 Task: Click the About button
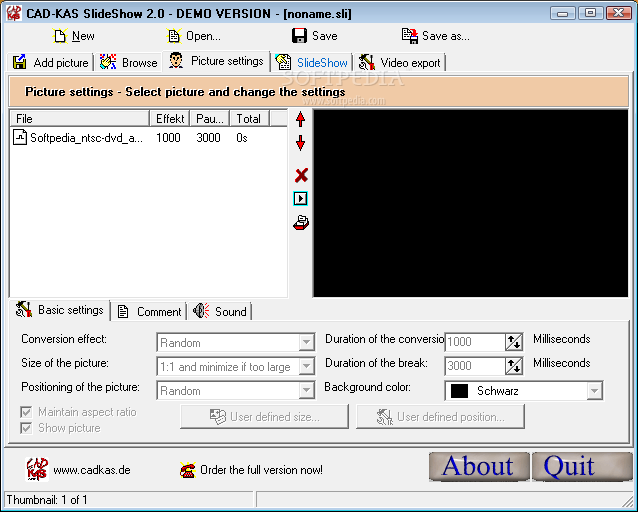[x=479, y=466]
